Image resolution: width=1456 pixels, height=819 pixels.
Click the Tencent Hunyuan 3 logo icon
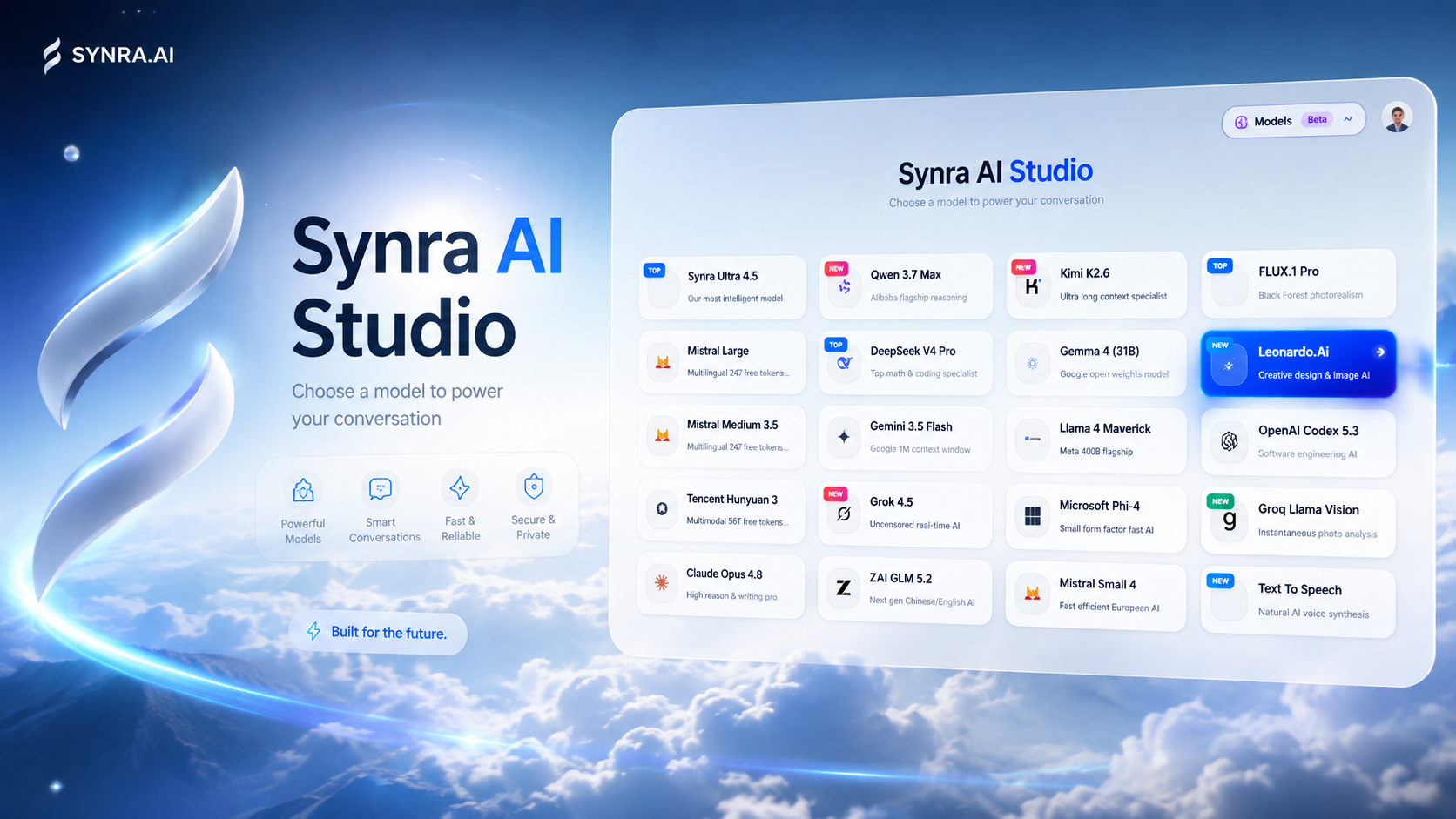[x=662, y=508]
